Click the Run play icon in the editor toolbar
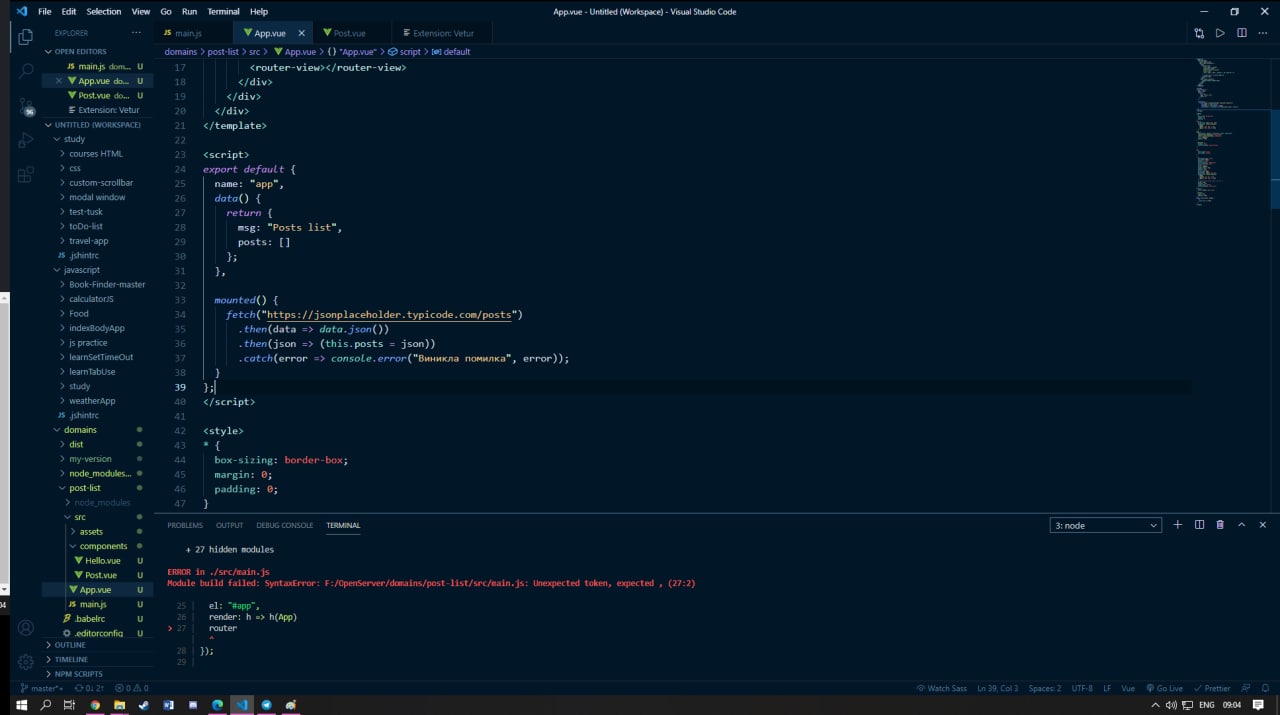This screenshot has height=715, width=1280. click(1220, 33)
